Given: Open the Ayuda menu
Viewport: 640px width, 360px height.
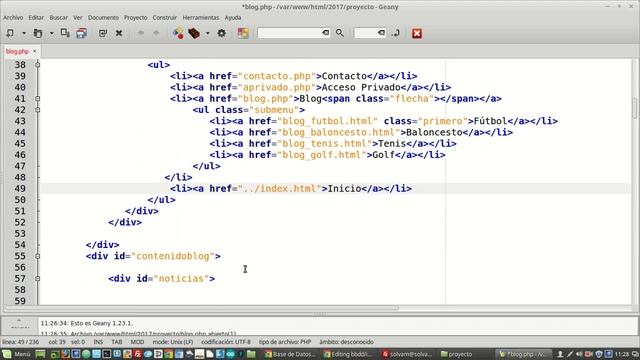Looking at the screenshot, I should [233, 18].
